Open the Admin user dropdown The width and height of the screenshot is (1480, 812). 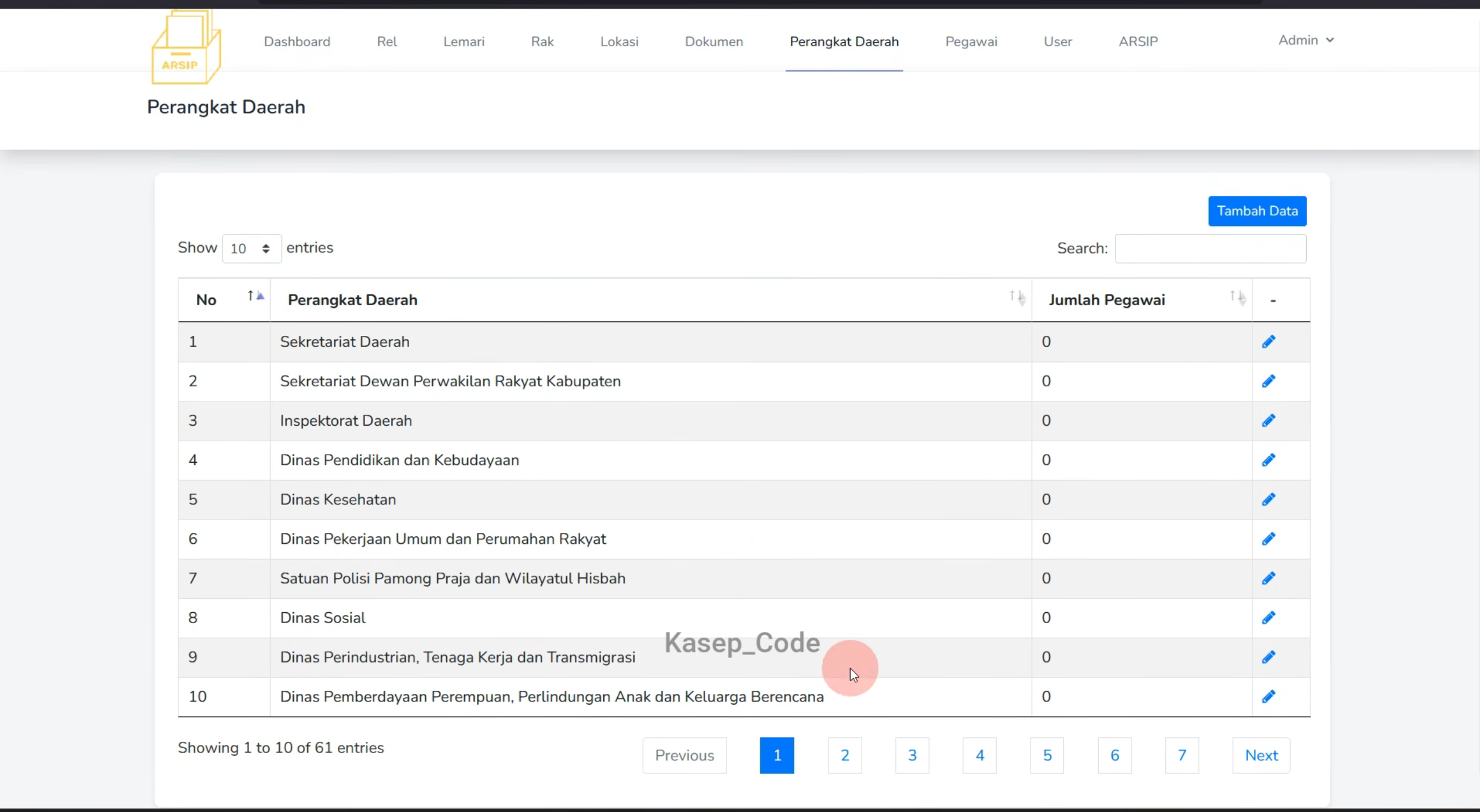pos(1306,40)
